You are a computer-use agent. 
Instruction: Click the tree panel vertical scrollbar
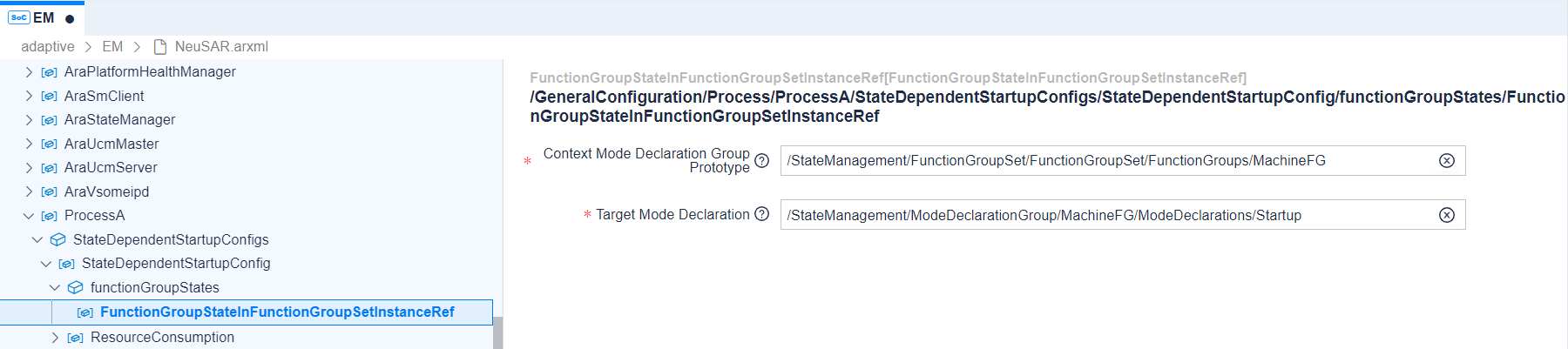498,332
